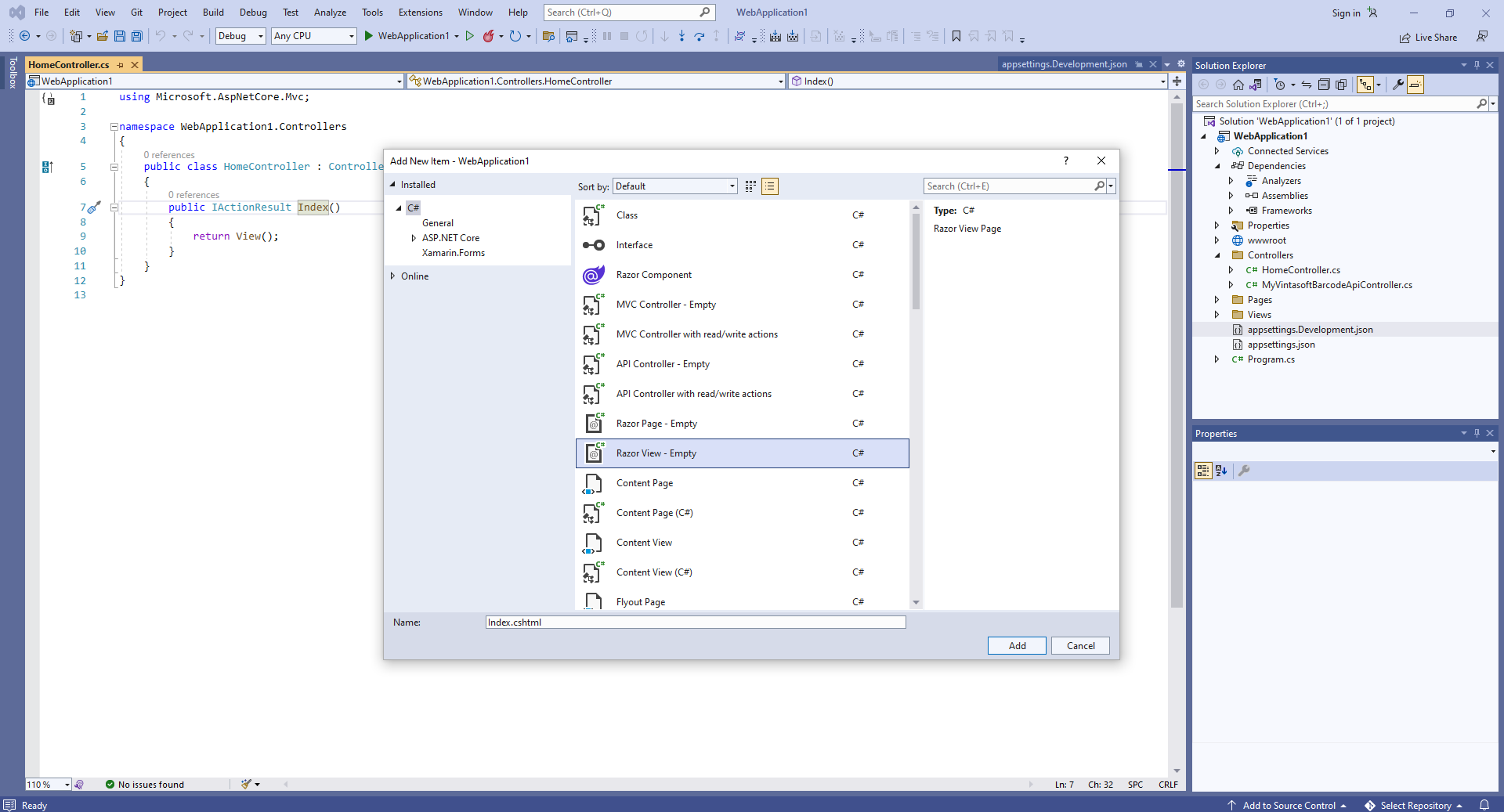
Task: Click the notifications bell in status bar
Action: [x=1484, y=805]
